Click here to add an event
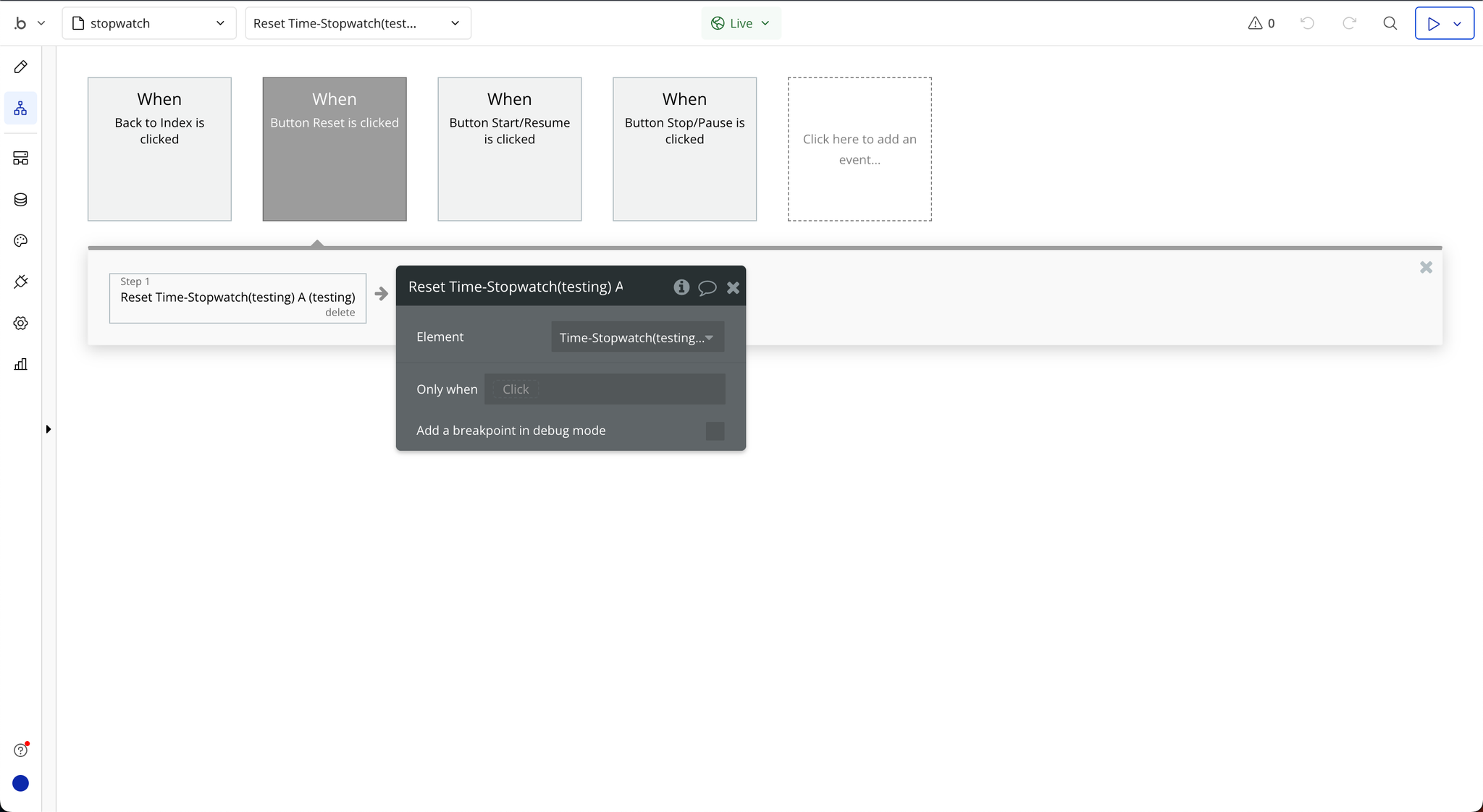 pos(860,149)
